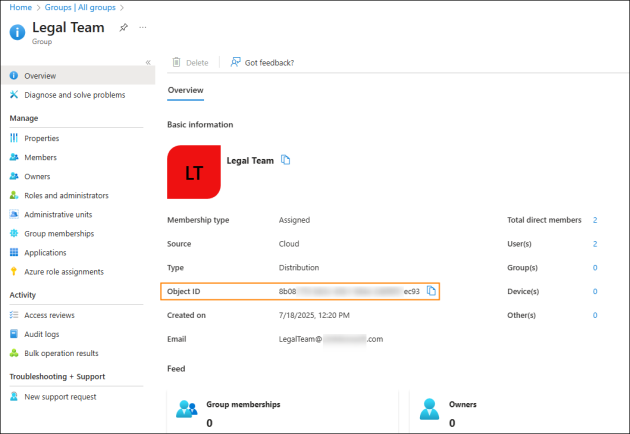Click the Object ID value text
Viewport: 630px width, 434px height.
(349, 291)
